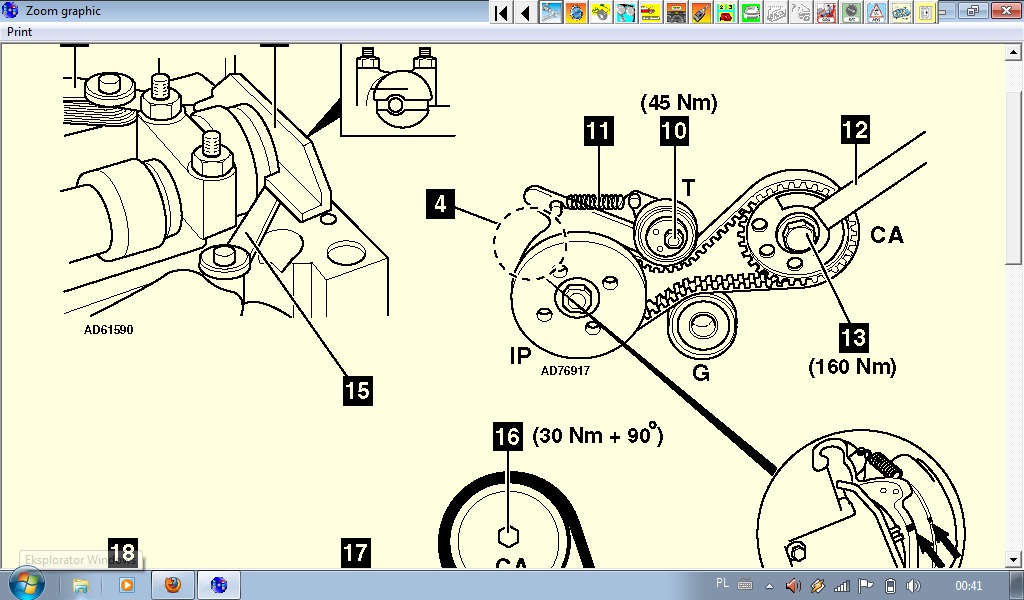The image size is (1024, 600).
Task: Open the orange wheel/tyre toolbar icon
Action: (x=576, y=12)
